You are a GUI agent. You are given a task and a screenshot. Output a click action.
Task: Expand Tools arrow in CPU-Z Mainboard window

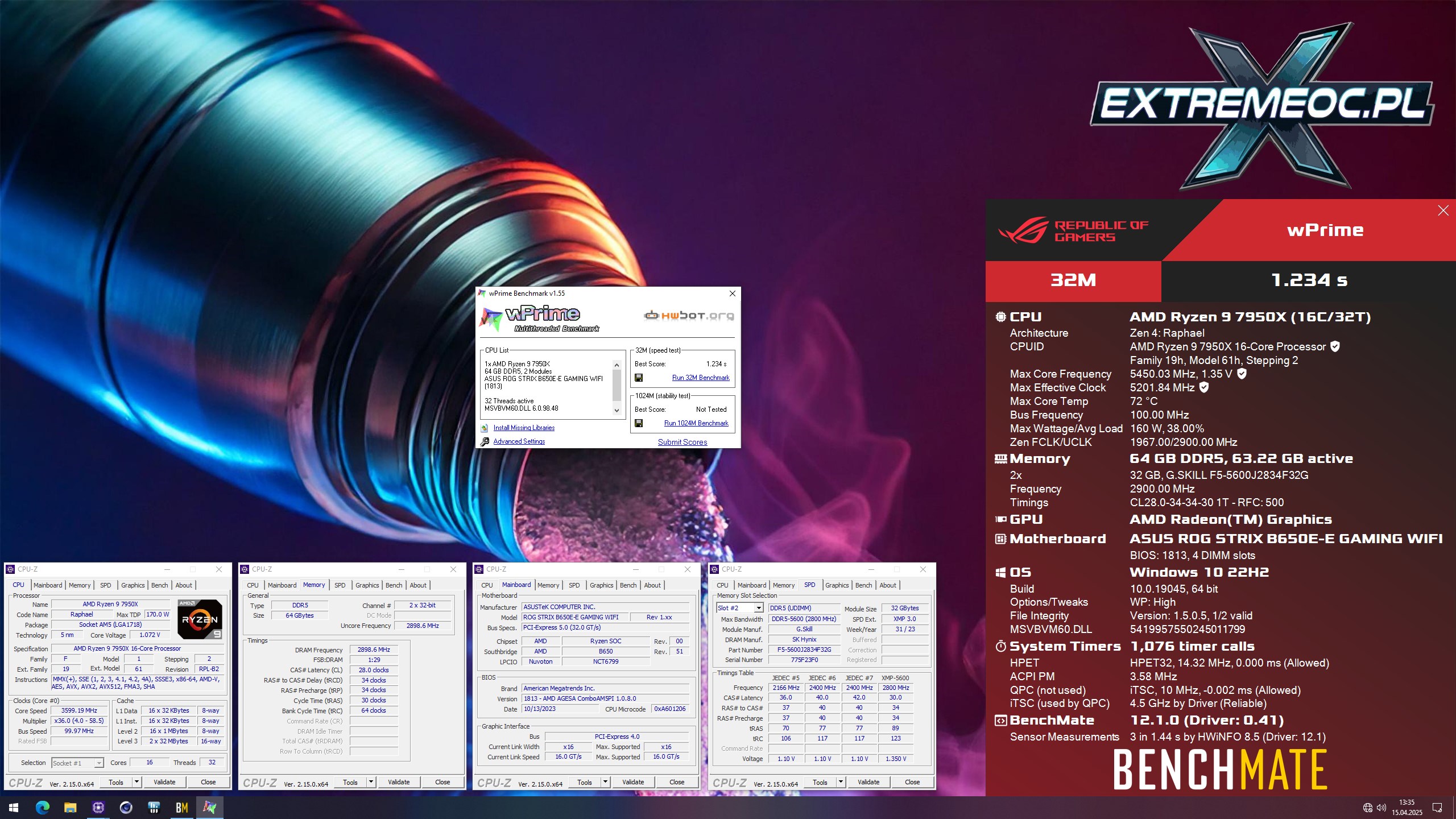(605, 782)
